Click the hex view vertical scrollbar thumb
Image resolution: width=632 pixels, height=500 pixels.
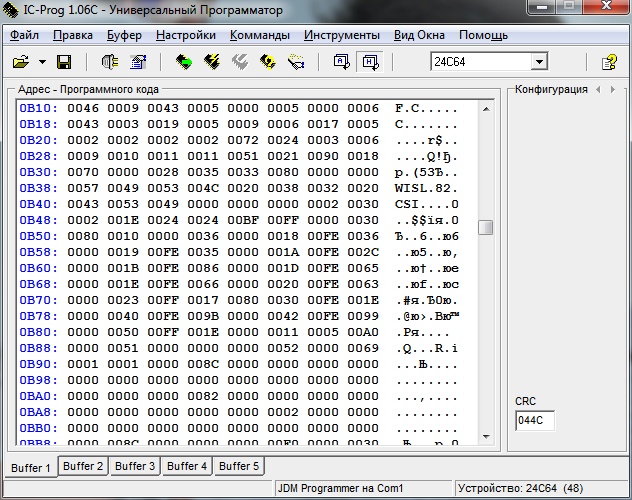click(486, 227)
